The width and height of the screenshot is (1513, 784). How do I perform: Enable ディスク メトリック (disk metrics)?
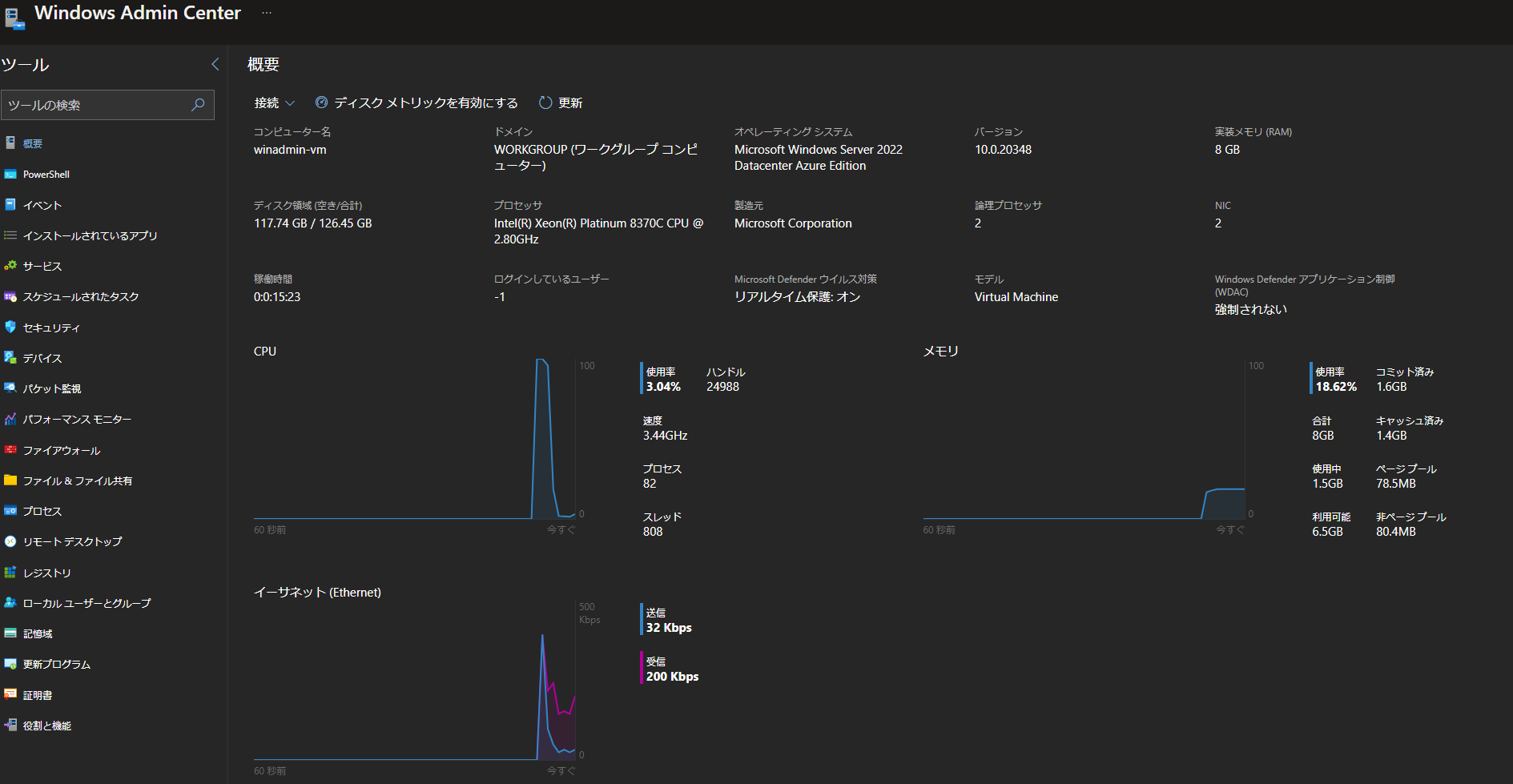pos(417,103)
